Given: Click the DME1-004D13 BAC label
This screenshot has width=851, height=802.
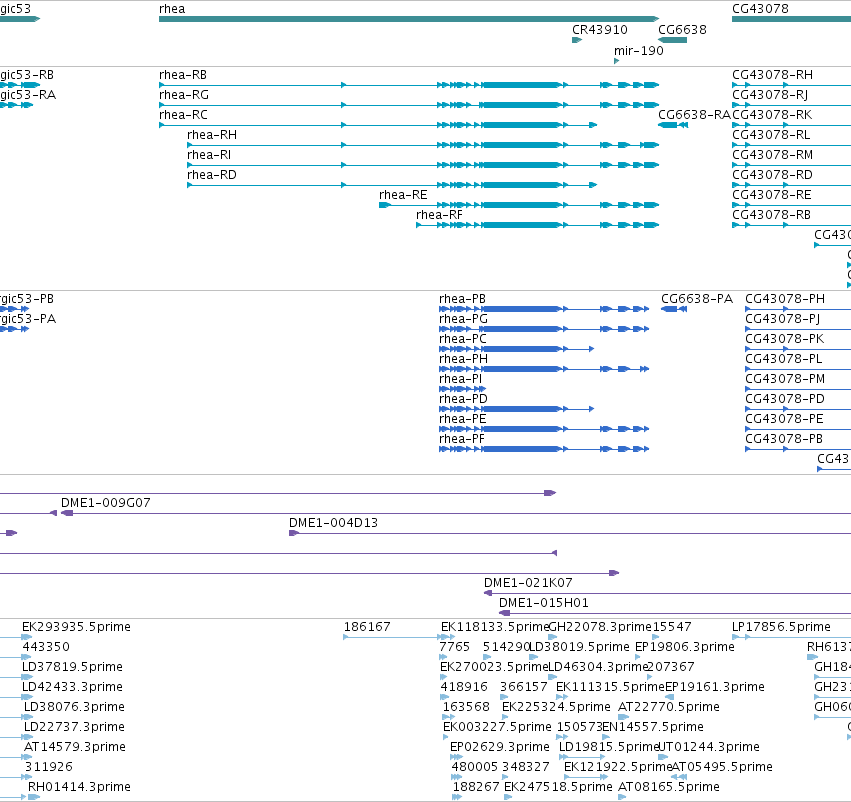Looking at the screenshot, I should (333, 523).
